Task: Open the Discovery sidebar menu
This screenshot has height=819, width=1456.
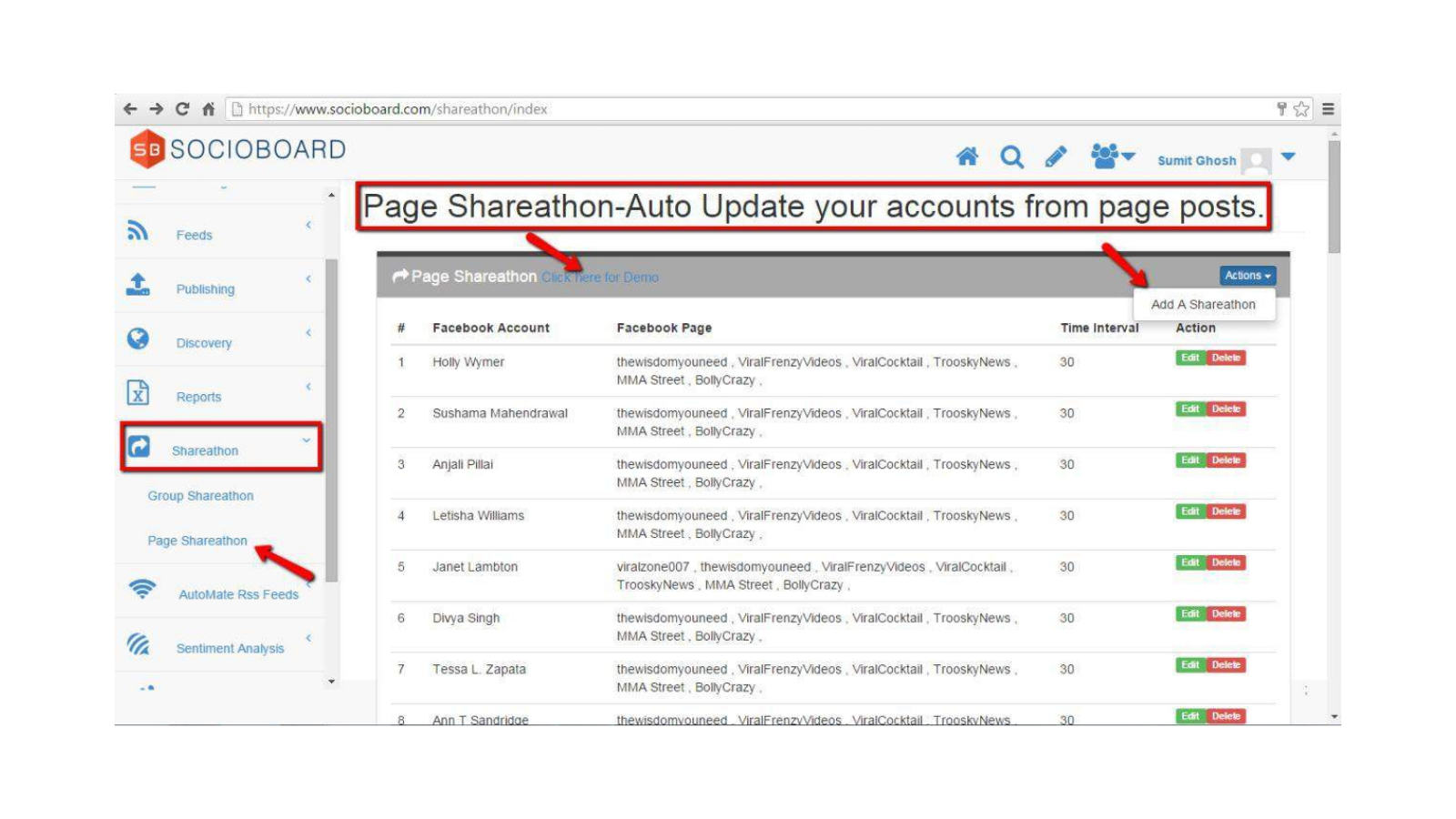Action: click(204, 343)
